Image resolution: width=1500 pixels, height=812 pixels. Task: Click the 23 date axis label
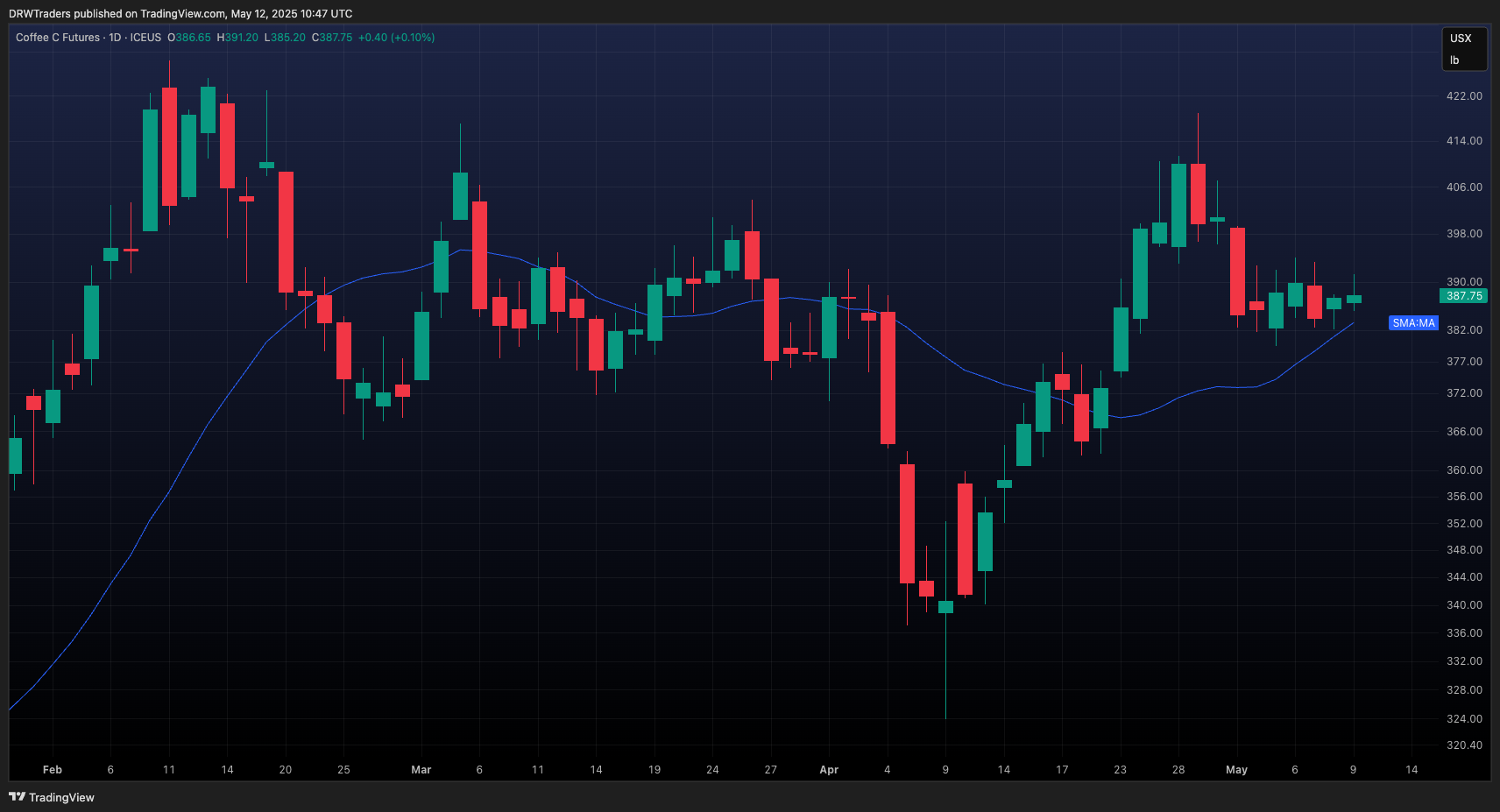click(x=1120, y=770)
